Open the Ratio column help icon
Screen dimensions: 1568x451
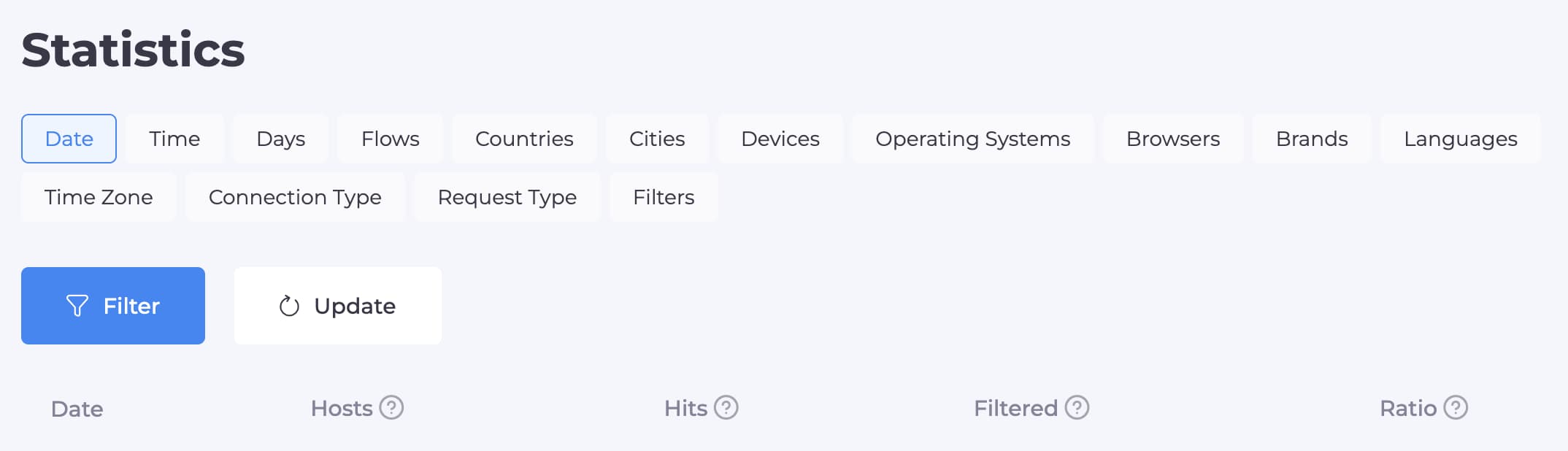[x=1456, y=407]
